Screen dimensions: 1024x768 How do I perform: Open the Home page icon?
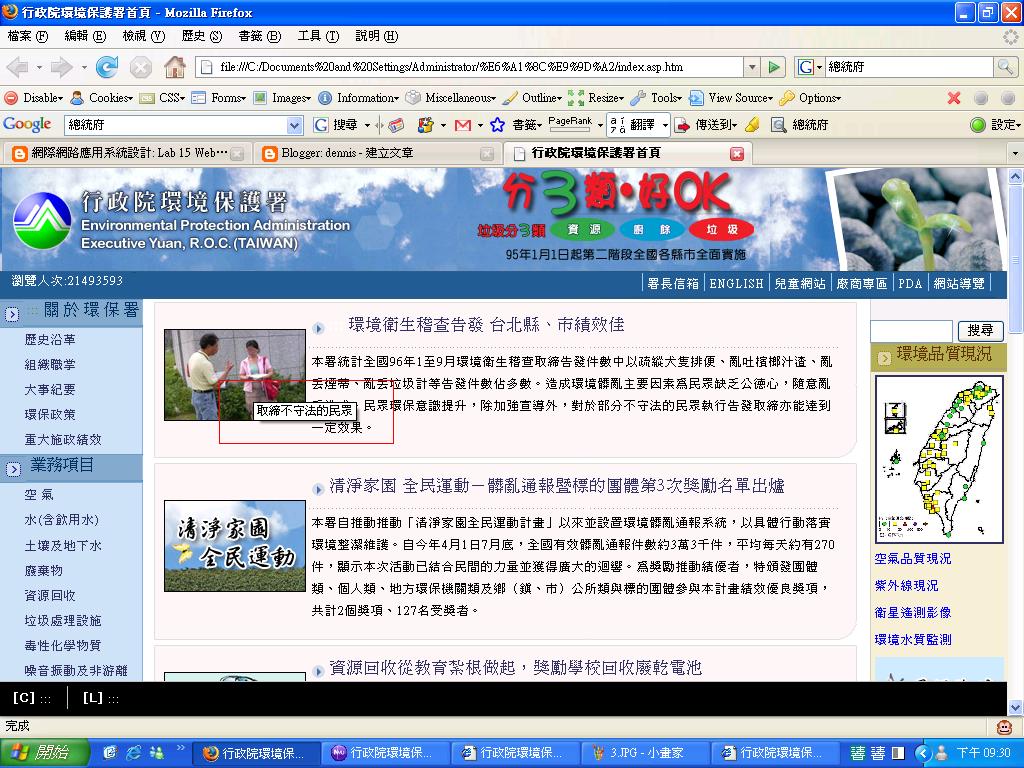tap(174, 67)
